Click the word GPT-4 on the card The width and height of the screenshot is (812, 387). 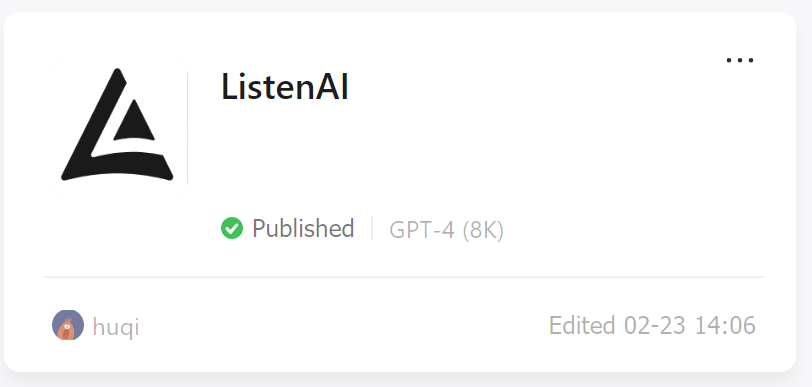(422, 230)
